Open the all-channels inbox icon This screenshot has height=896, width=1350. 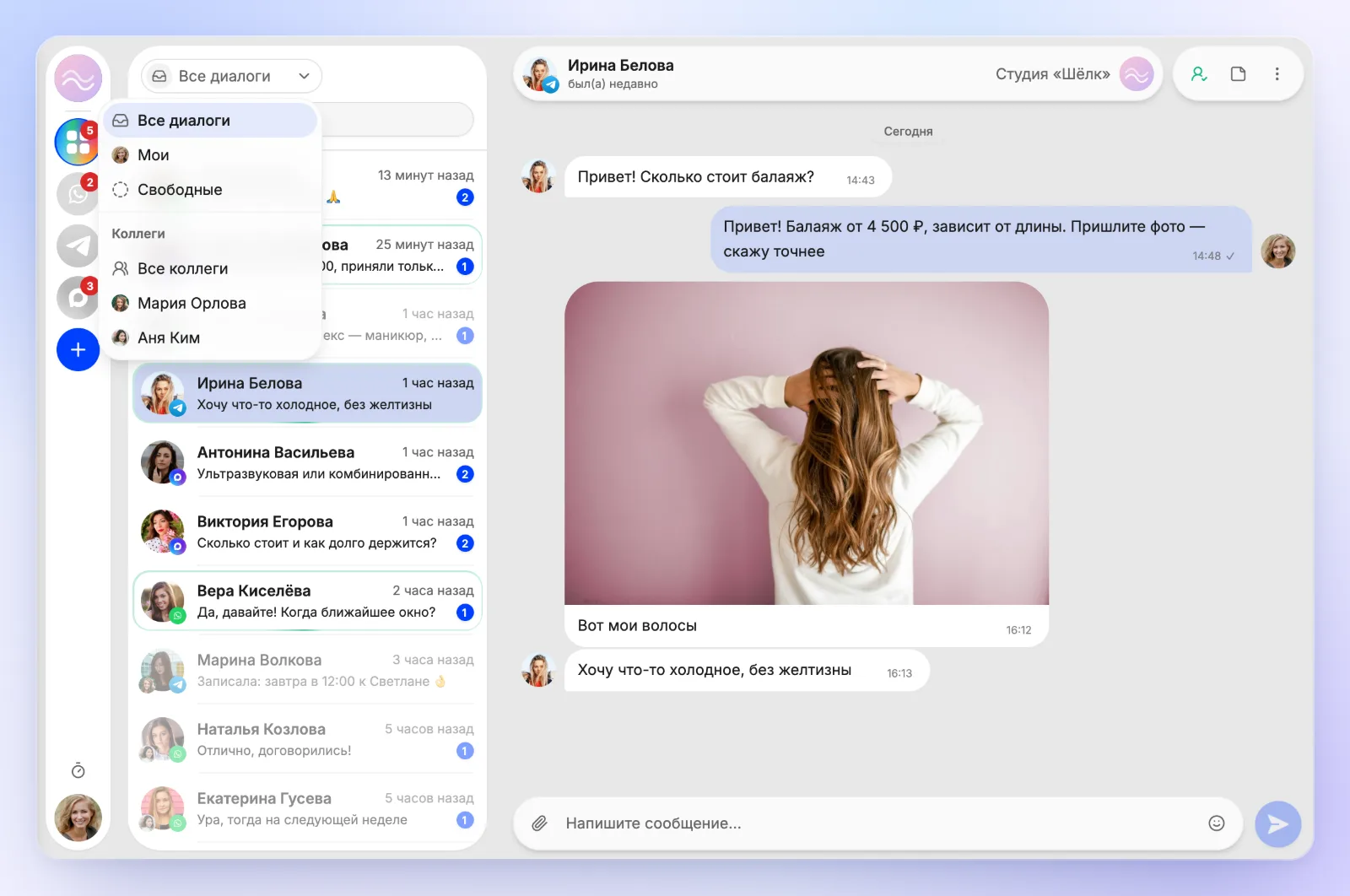click(78, 142)
